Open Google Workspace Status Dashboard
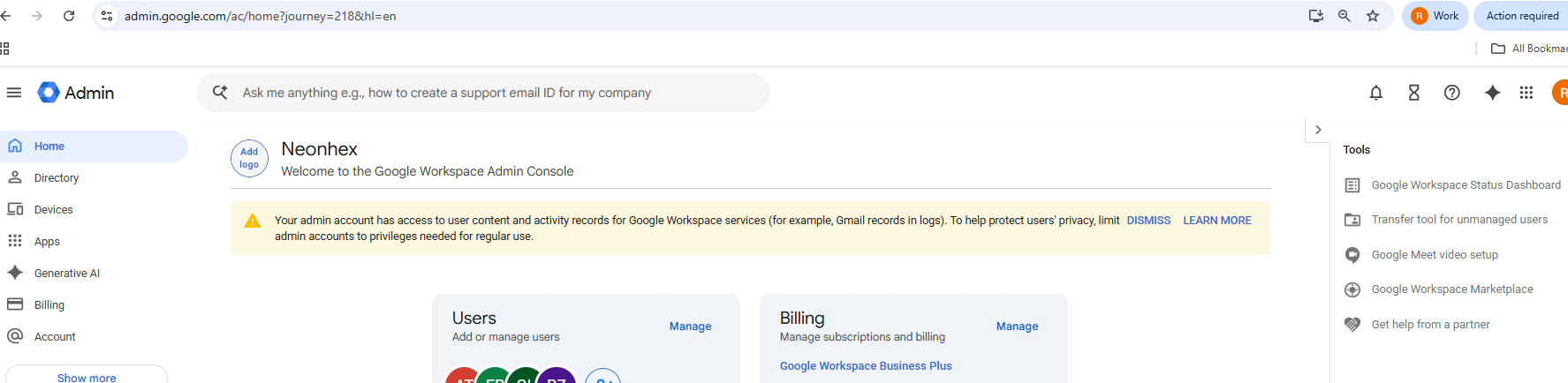 pos(1466,185)
